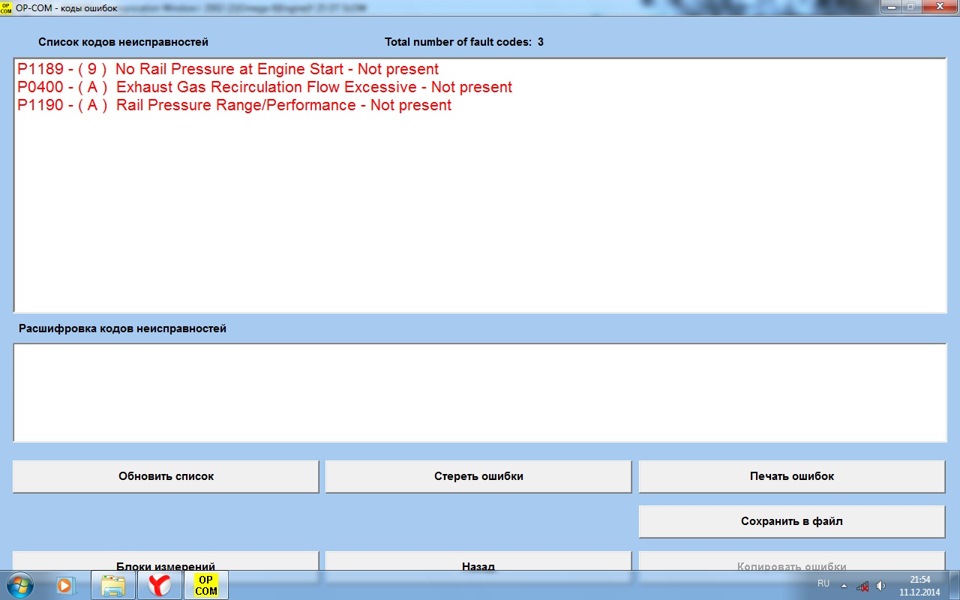Select fault code P0400 EGR row
The image size is (960, 600).
(x=264, y=87)
